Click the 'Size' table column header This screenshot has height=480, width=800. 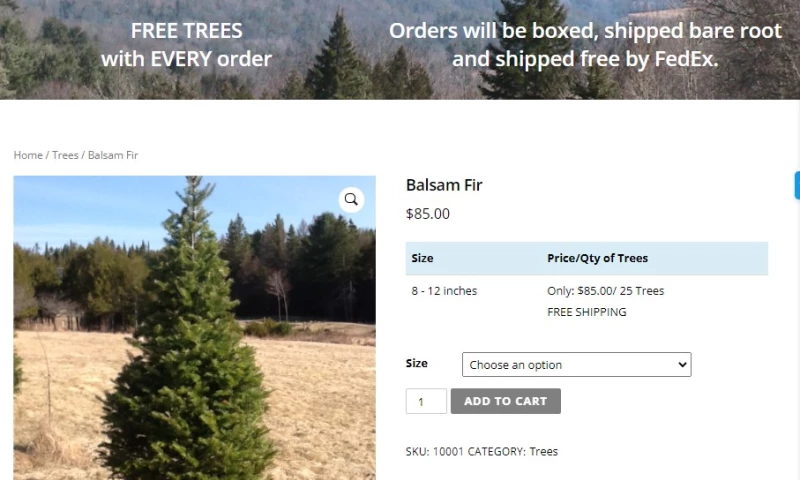click(422, 258)
